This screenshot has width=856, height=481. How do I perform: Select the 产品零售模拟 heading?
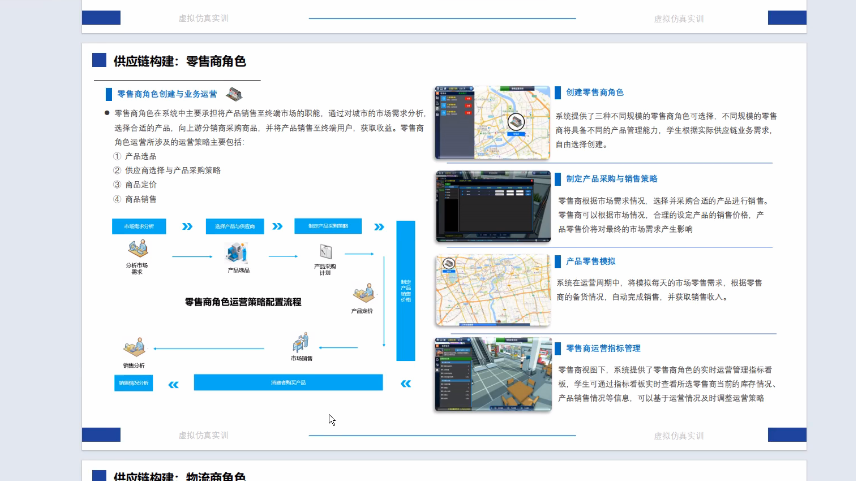coord(589,261)
